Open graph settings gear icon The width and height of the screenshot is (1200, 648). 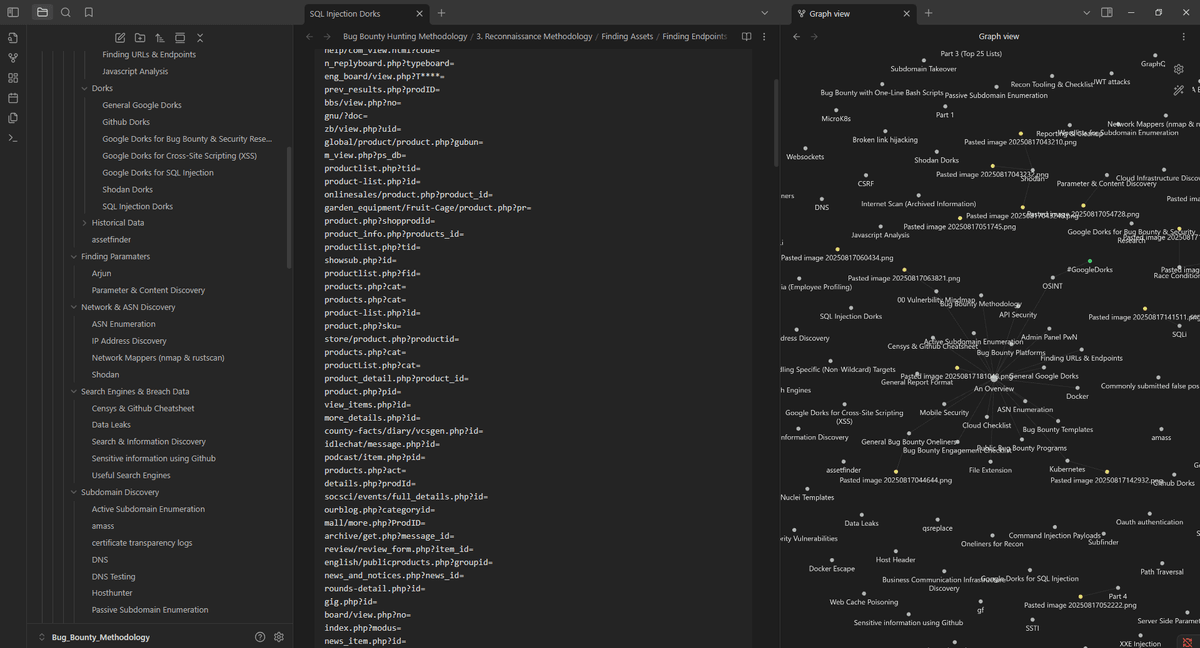(x=1179, y=69)
